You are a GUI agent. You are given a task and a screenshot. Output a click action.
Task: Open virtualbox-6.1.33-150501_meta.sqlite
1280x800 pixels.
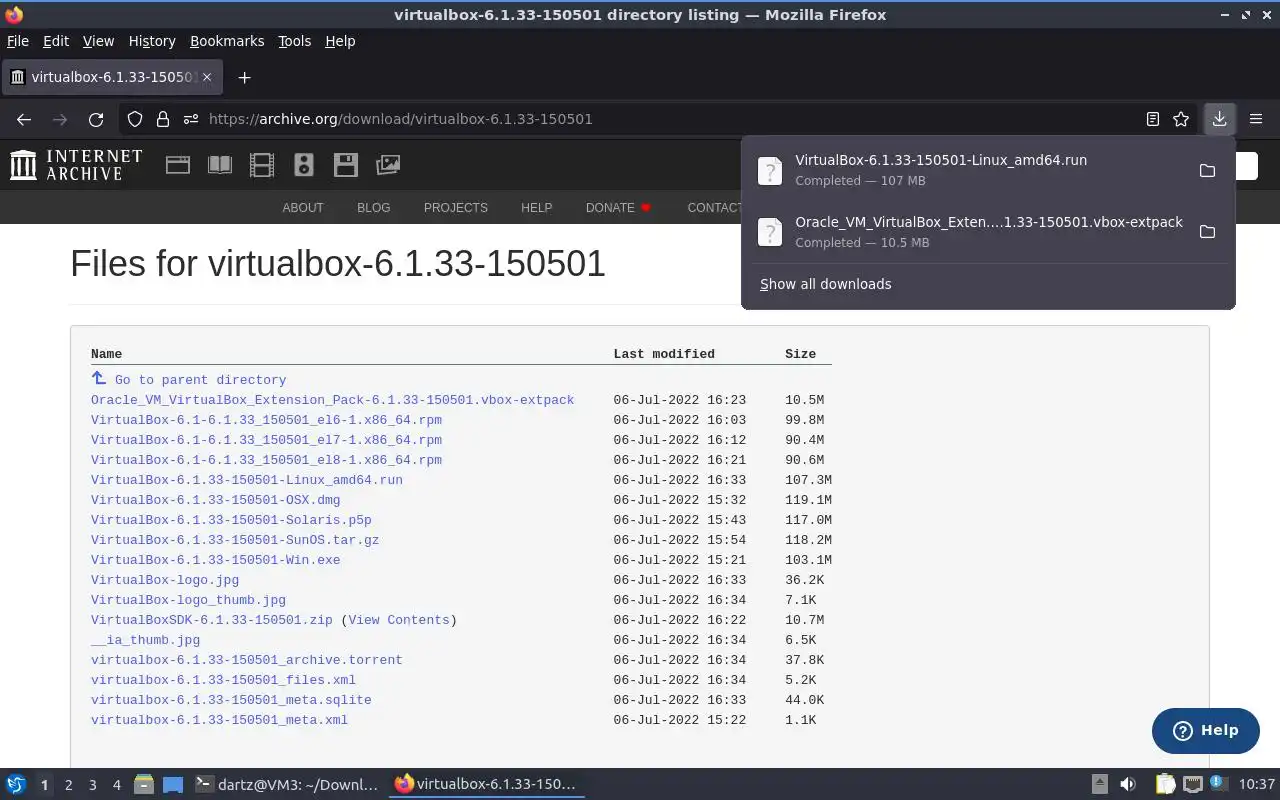pos(231,700)
